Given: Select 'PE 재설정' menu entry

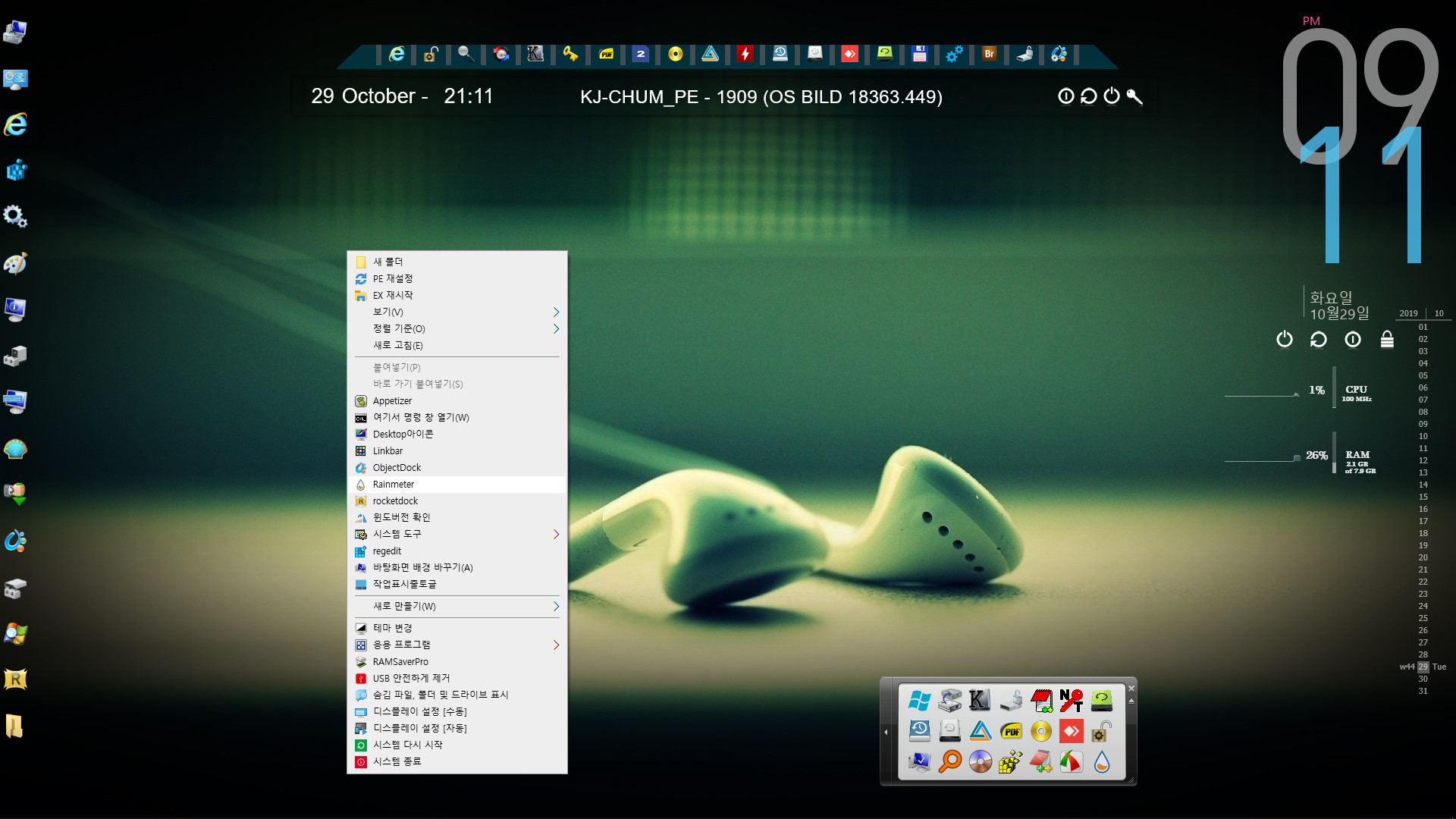Looking at the screenshot, I should pyautogui.click(x=457, y=278).
